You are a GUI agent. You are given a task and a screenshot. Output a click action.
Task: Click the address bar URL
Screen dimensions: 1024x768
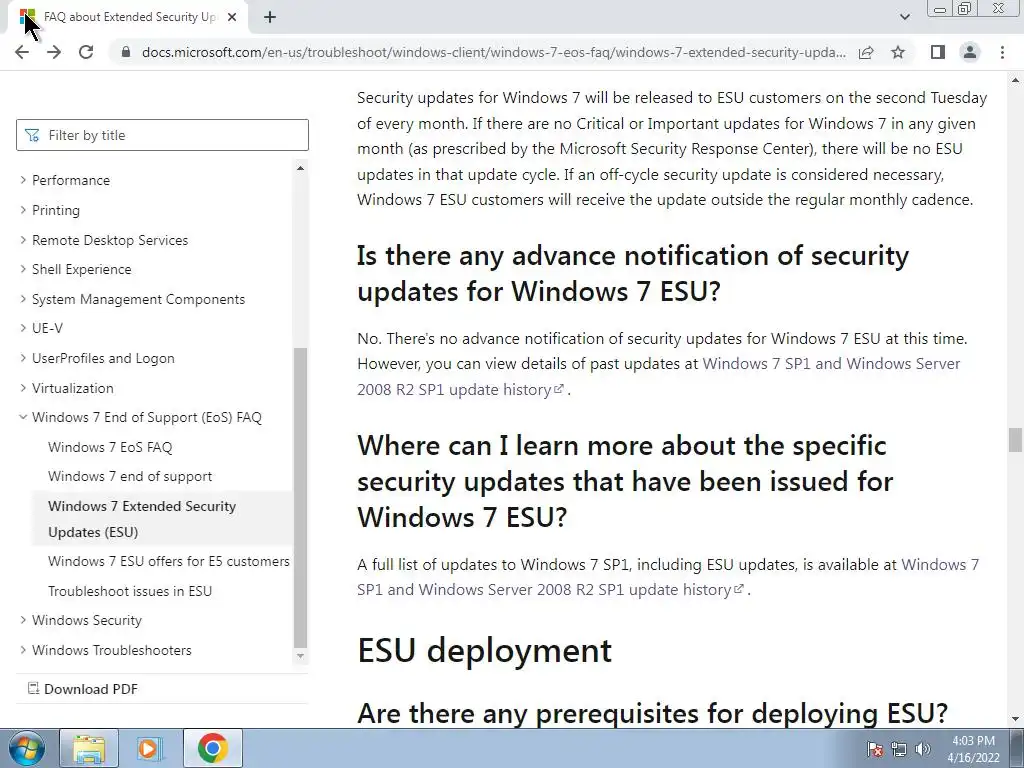[x=493, y=52]
